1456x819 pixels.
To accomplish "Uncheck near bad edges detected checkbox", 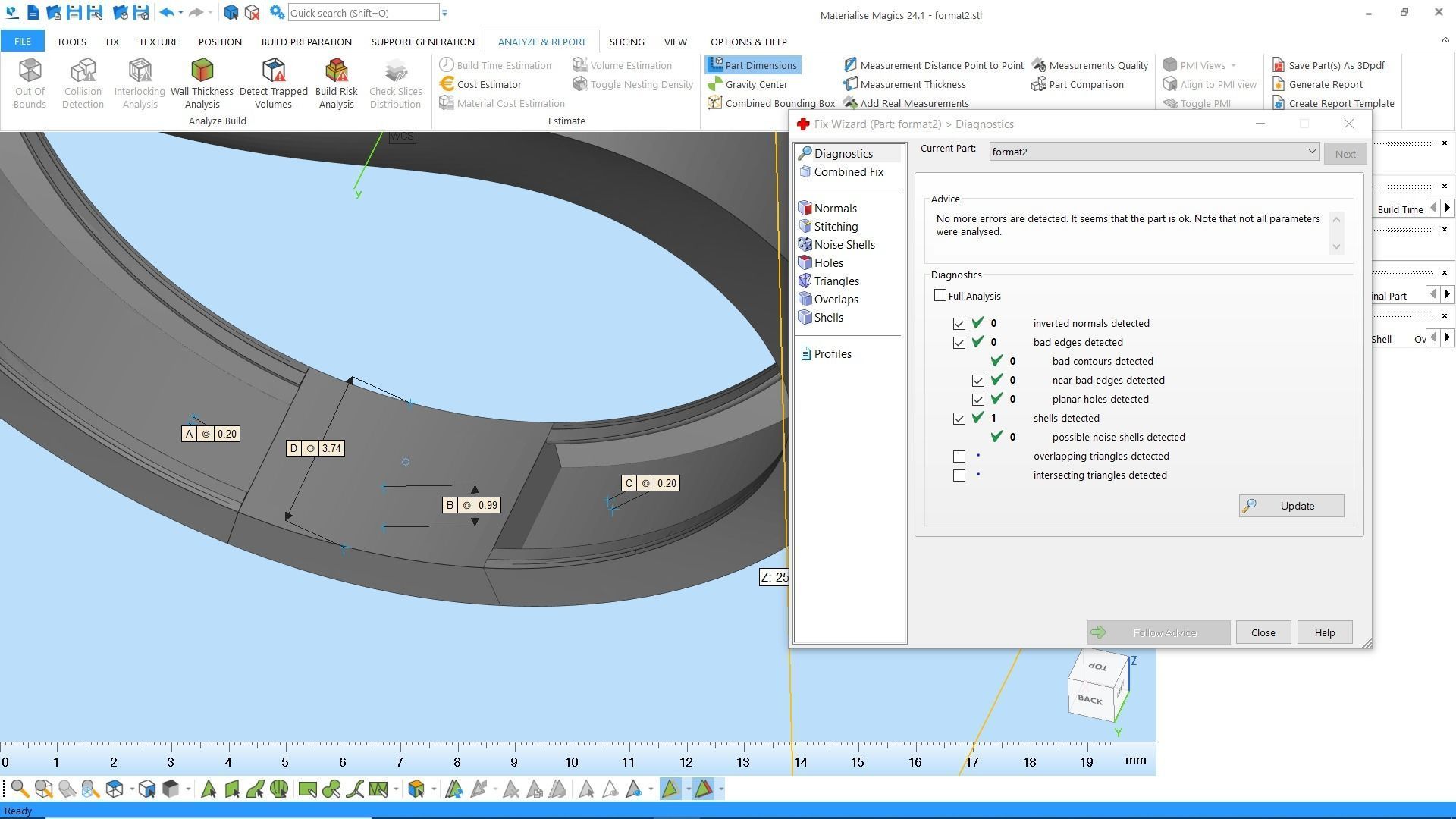I will click(x=978, y=381).
